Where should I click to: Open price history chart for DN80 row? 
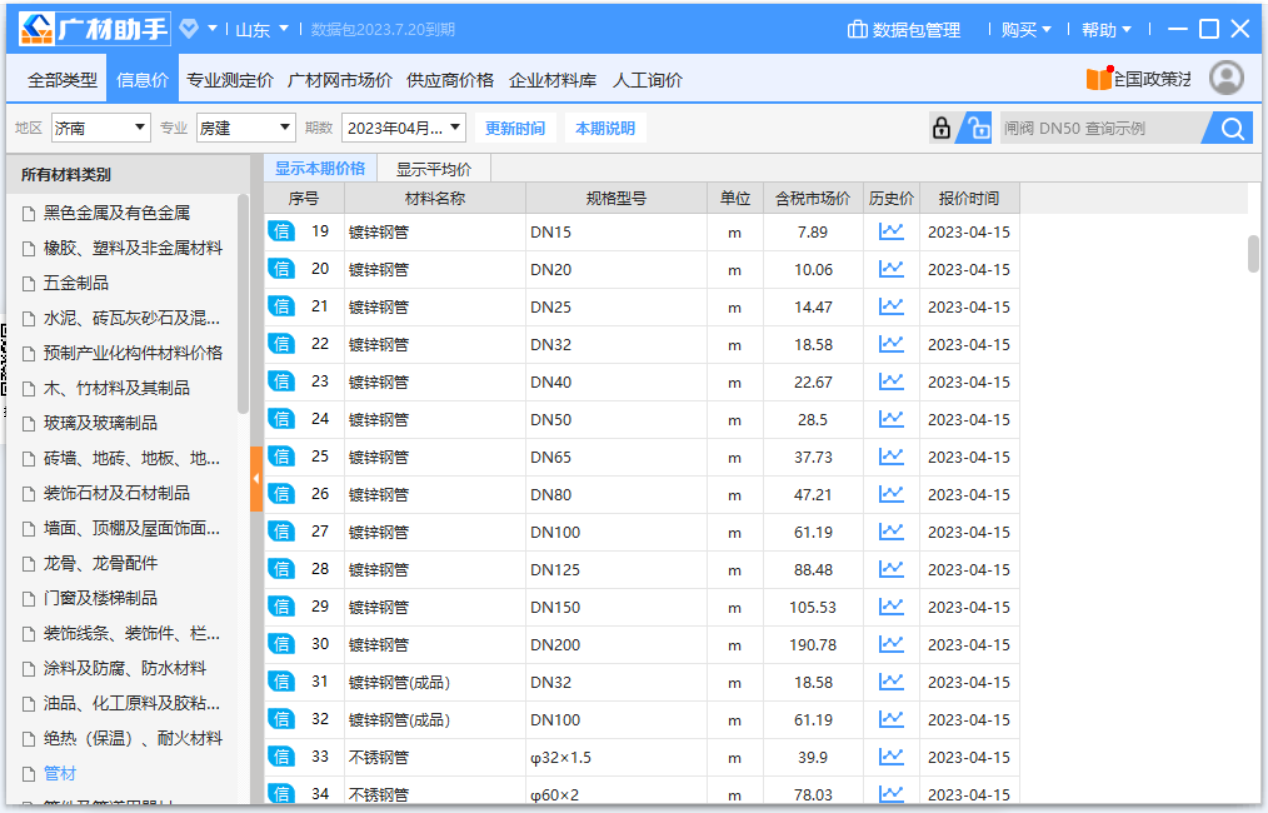(x=891, y=493)
